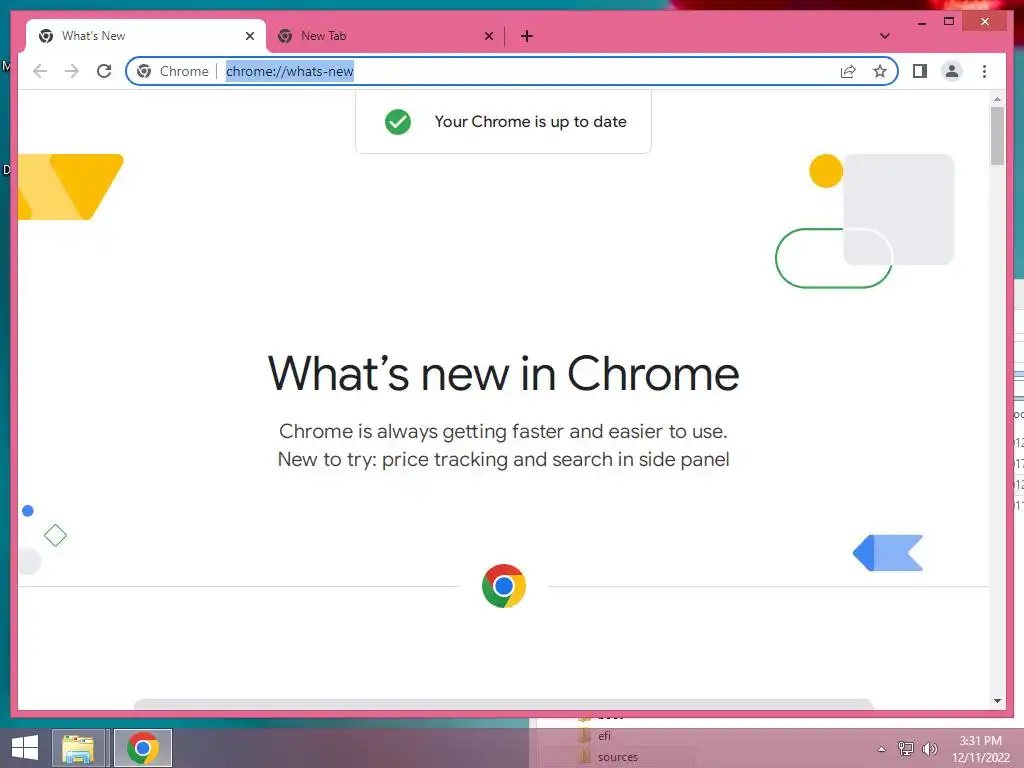Screen dimensions: 1024x768
Task: Close the New Tab tab
Action: (488, 36)
